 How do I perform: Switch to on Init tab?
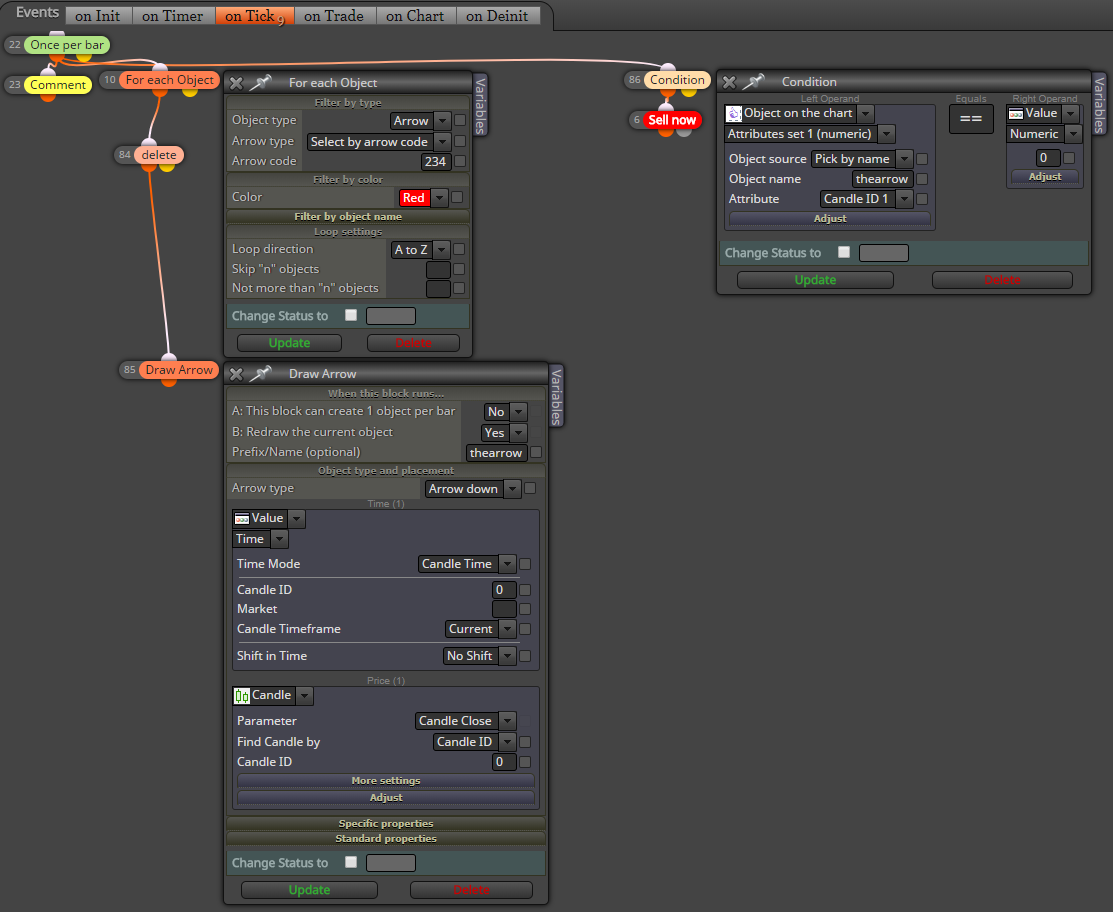coord(98,16)
